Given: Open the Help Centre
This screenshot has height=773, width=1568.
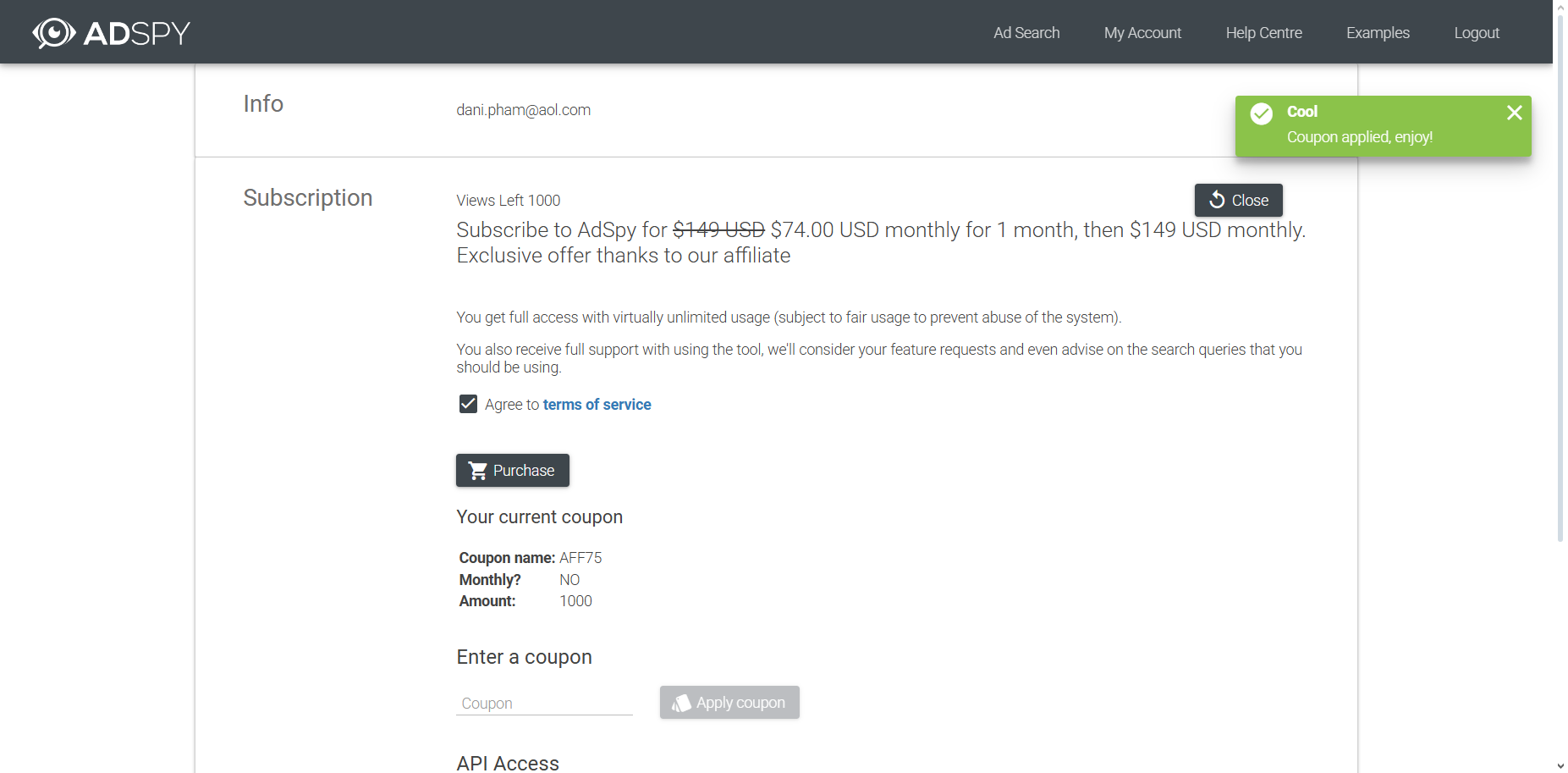Looking at the screenshot, I should 1263,33.
